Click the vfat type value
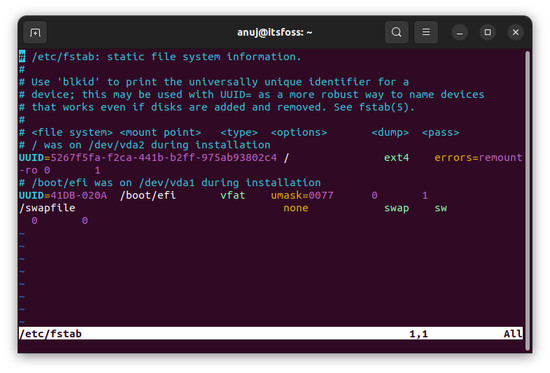550x373 pixels. pos(233,195)
